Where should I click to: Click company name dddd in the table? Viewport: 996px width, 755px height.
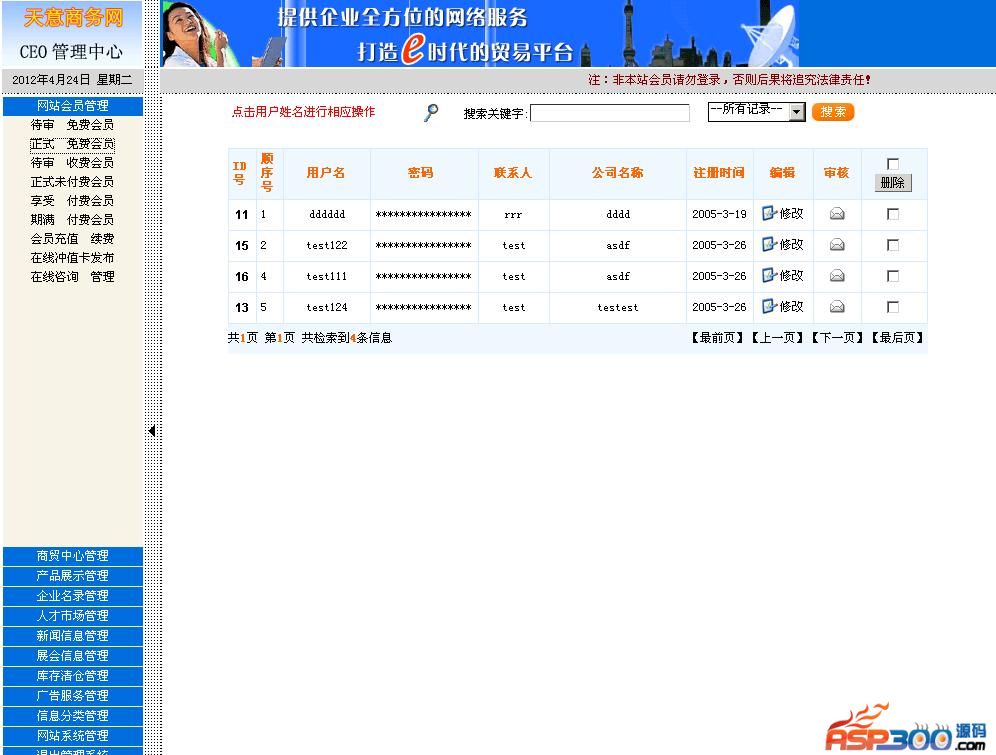[x=618, y=215]
